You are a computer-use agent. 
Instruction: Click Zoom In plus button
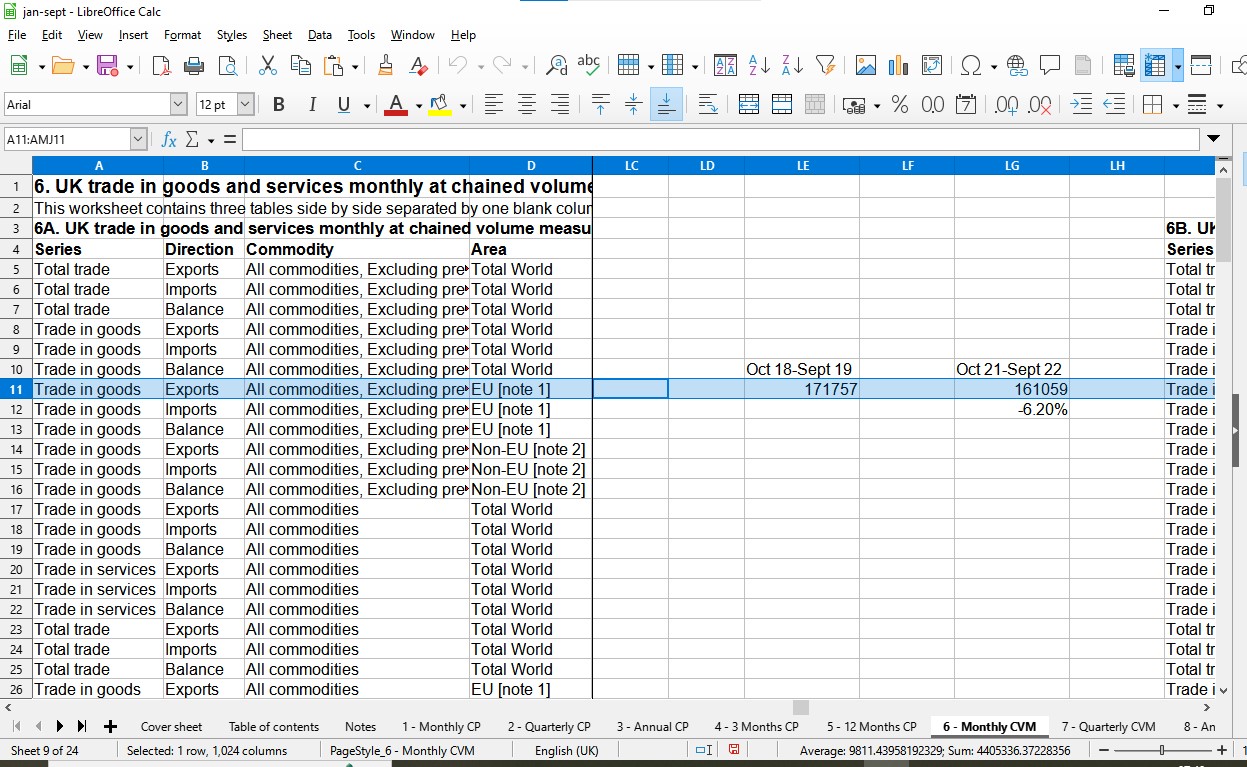1222,750
